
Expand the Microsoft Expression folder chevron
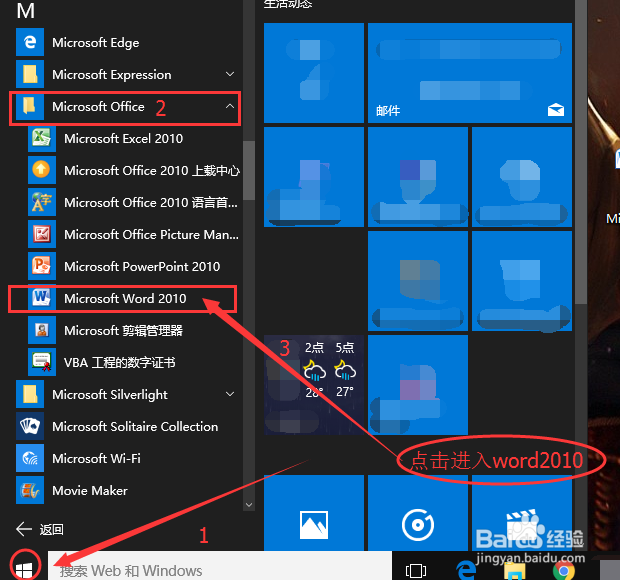click(230, 74)
